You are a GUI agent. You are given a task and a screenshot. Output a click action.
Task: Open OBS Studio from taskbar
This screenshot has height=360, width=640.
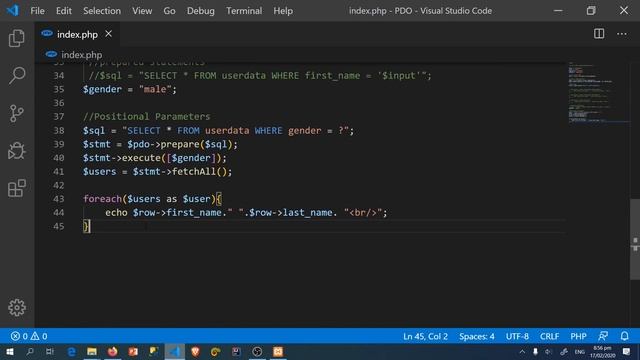pyautogui.click(x=257, y=351)
